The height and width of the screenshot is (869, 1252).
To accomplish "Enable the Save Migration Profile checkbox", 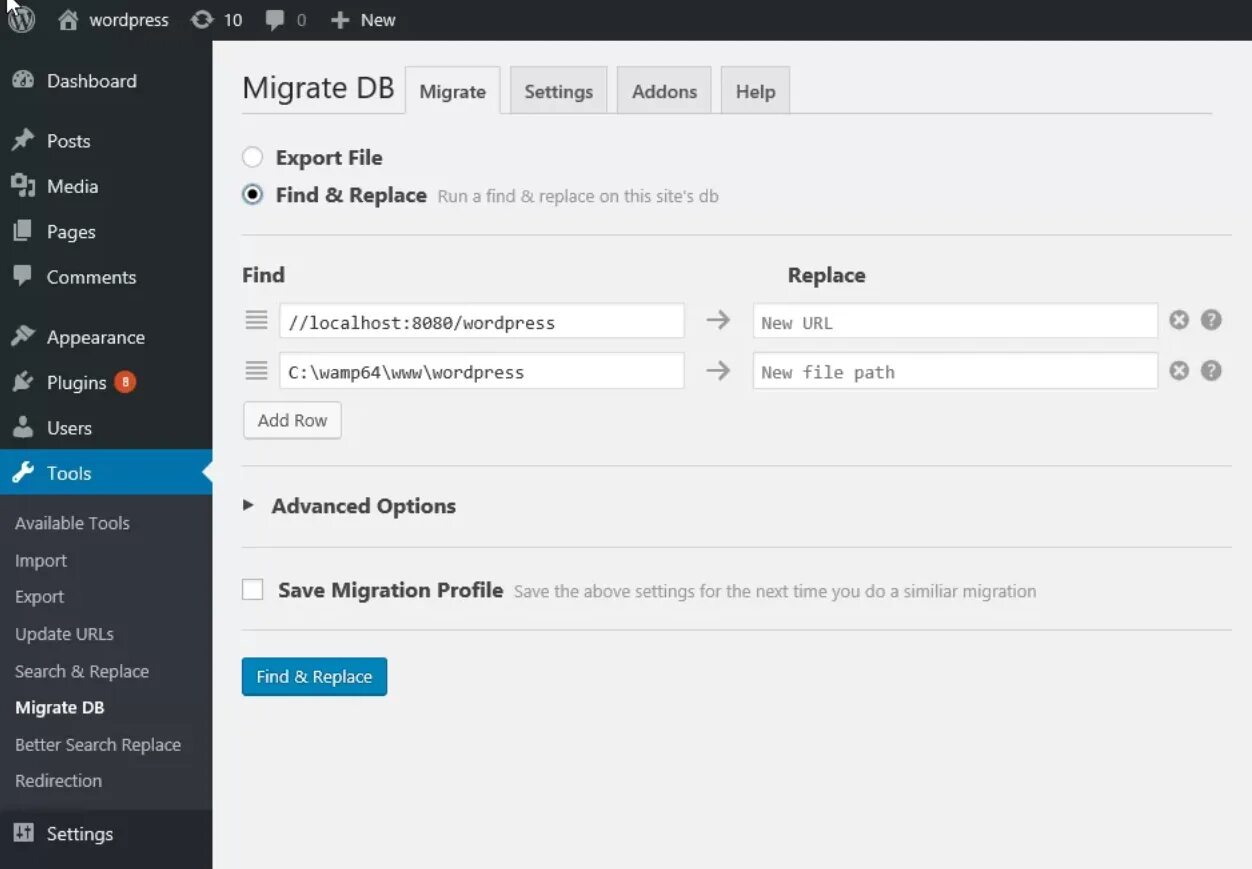I will (x=253, y=590).
